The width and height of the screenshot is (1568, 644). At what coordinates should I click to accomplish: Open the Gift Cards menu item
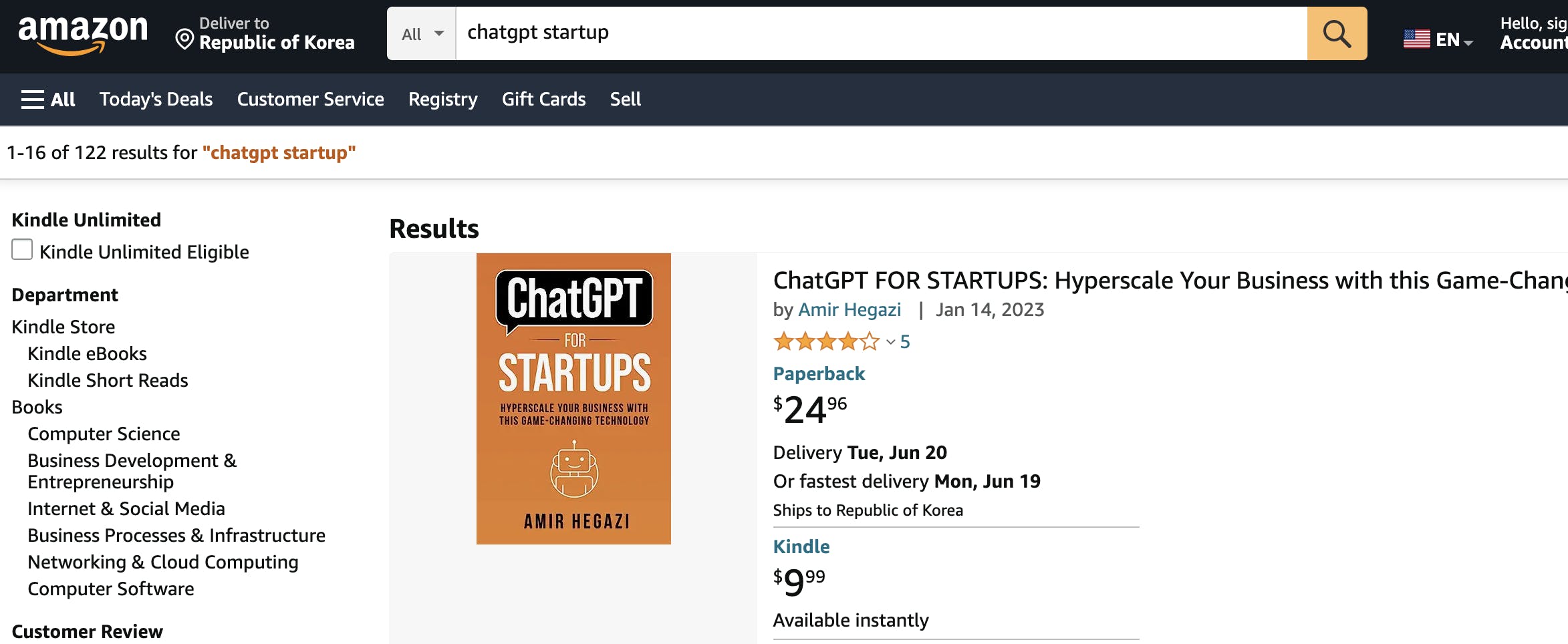[543, 100]
